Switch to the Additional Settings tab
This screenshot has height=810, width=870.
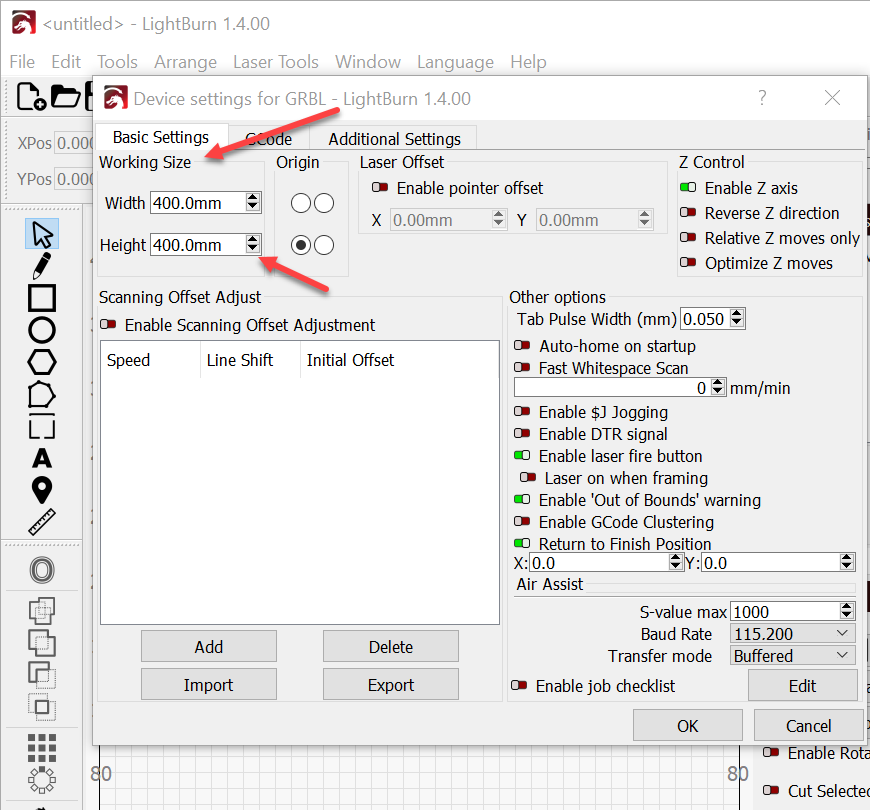click(x=394, y=139)
